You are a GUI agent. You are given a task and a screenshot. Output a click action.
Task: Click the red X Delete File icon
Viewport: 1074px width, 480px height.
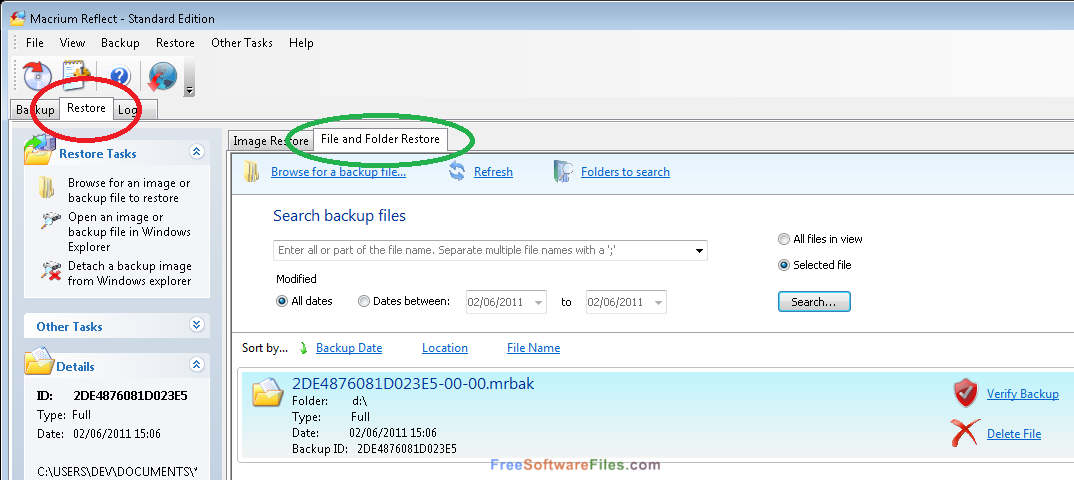(965, 433)
